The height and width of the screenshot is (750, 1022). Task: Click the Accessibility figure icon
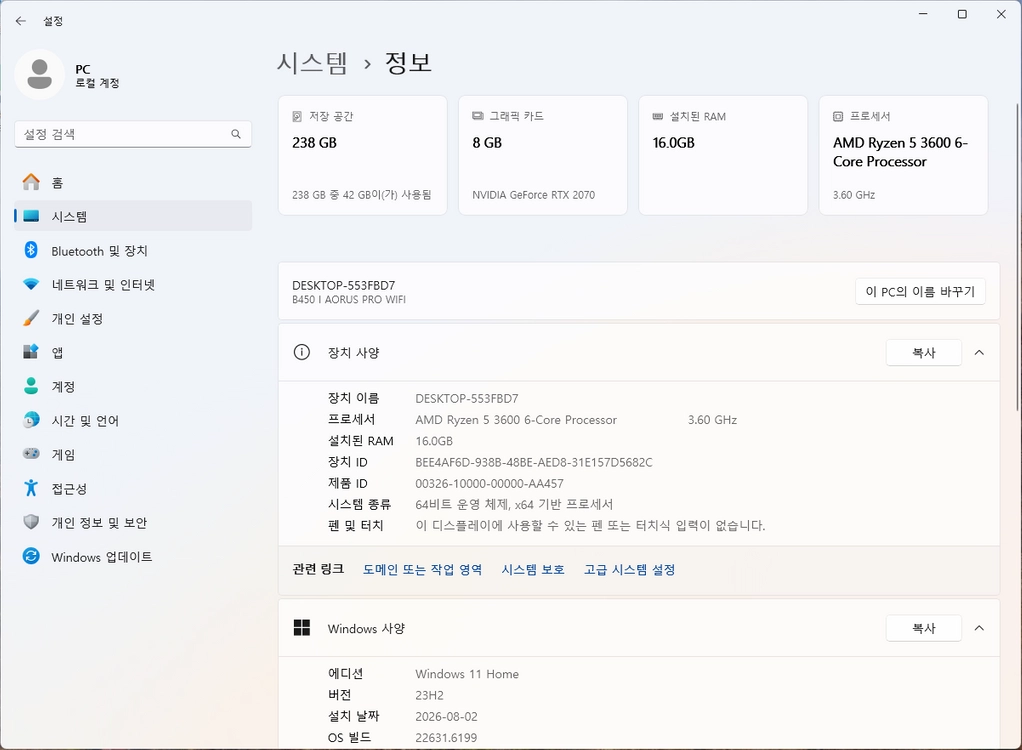[31, 488]
